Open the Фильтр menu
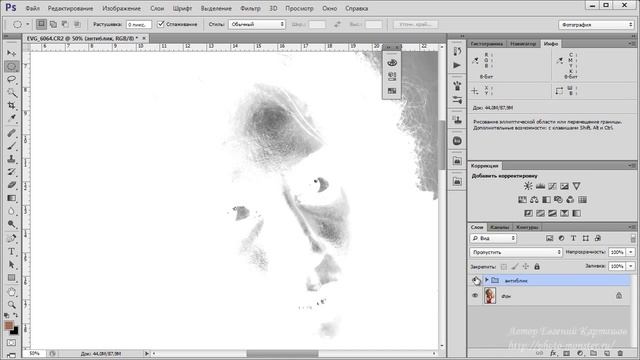 click(x=250, y=8)
